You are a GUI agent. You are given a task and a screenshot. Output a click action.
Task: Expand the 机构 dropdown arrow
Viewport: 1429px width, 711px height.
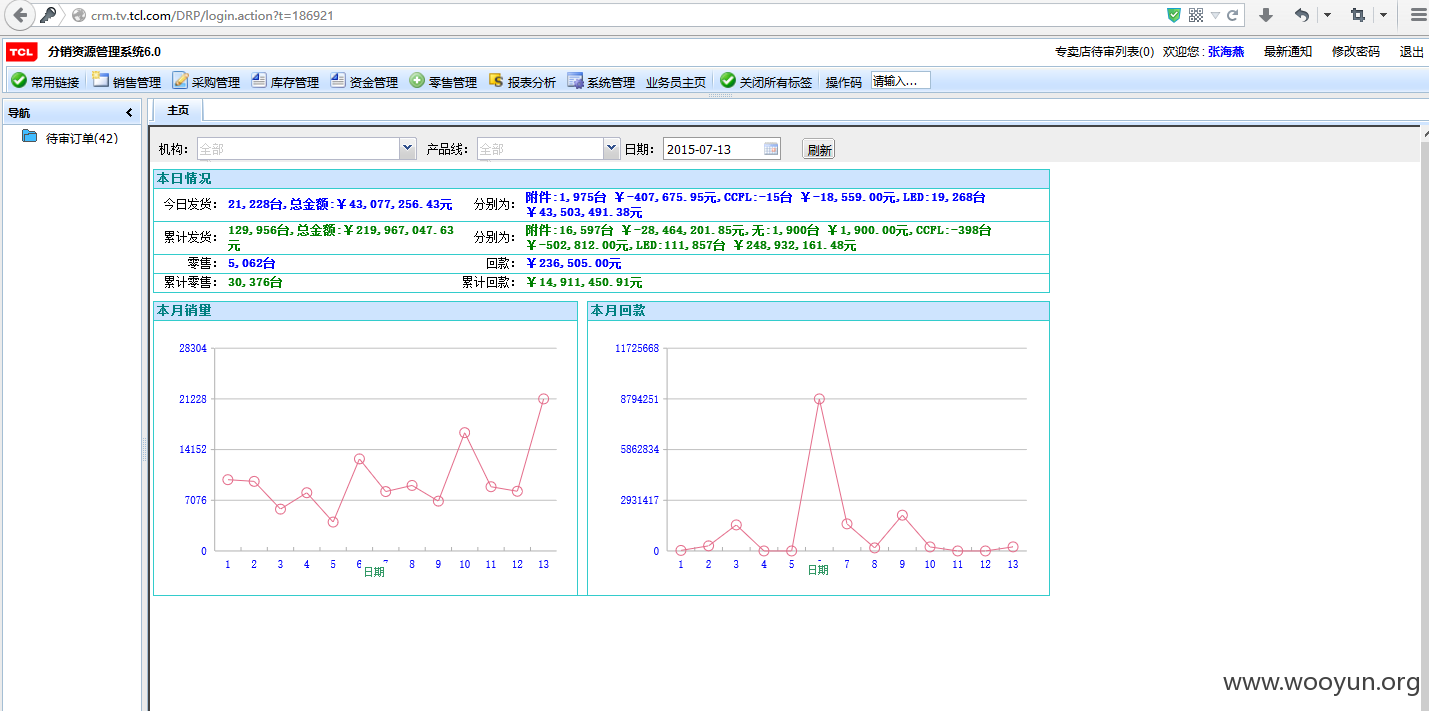407,149
